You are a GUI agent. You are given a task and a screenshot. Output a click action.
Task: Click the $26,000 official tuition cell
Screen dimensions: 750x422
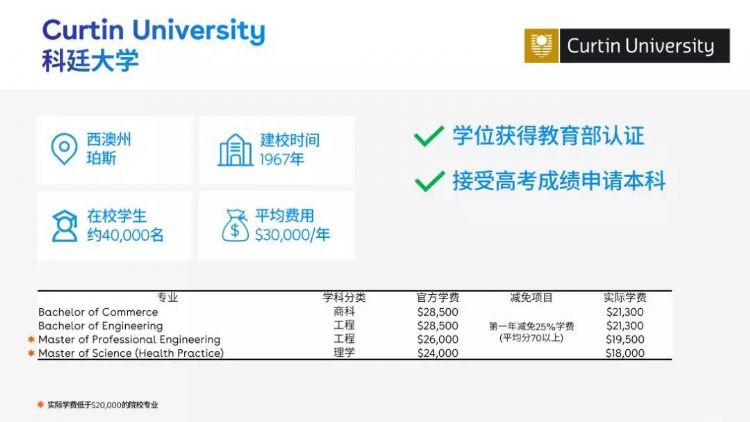pos(438,339)
